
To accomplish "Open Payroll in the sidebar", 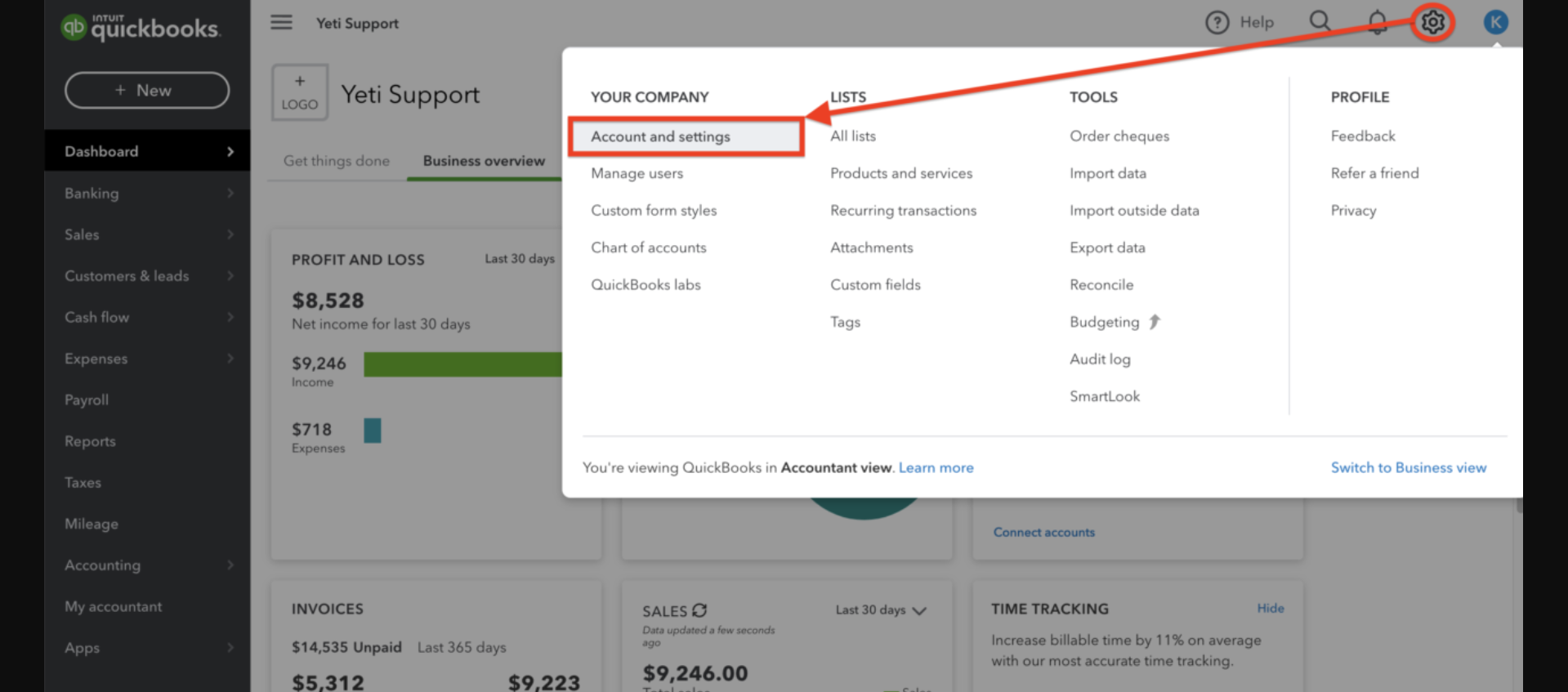I will (x=87, y=400).
